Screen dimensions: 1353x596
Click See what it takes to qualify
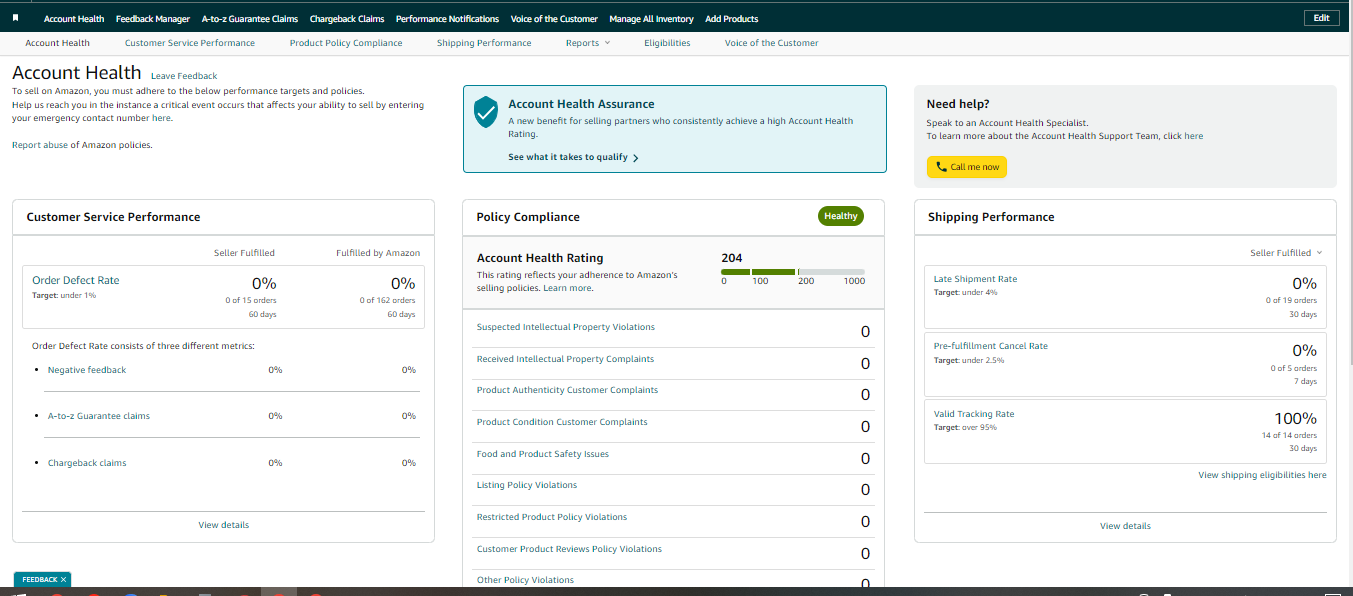tap(568, 158)
